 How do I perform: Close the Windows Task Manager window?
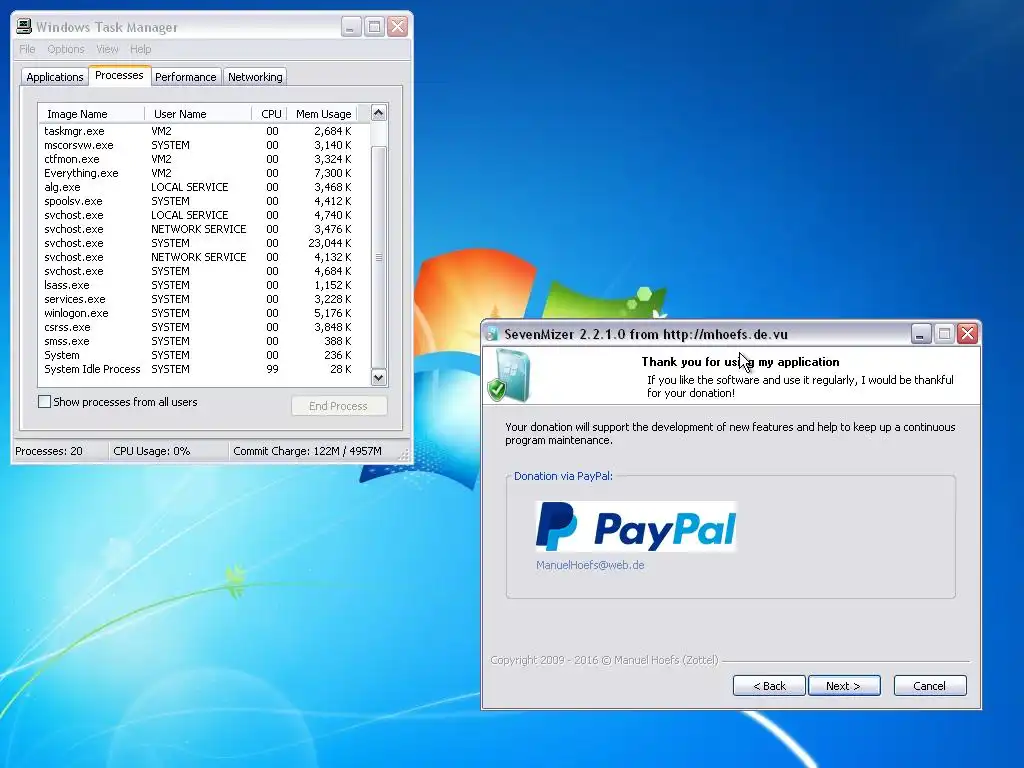click(397, 27)
